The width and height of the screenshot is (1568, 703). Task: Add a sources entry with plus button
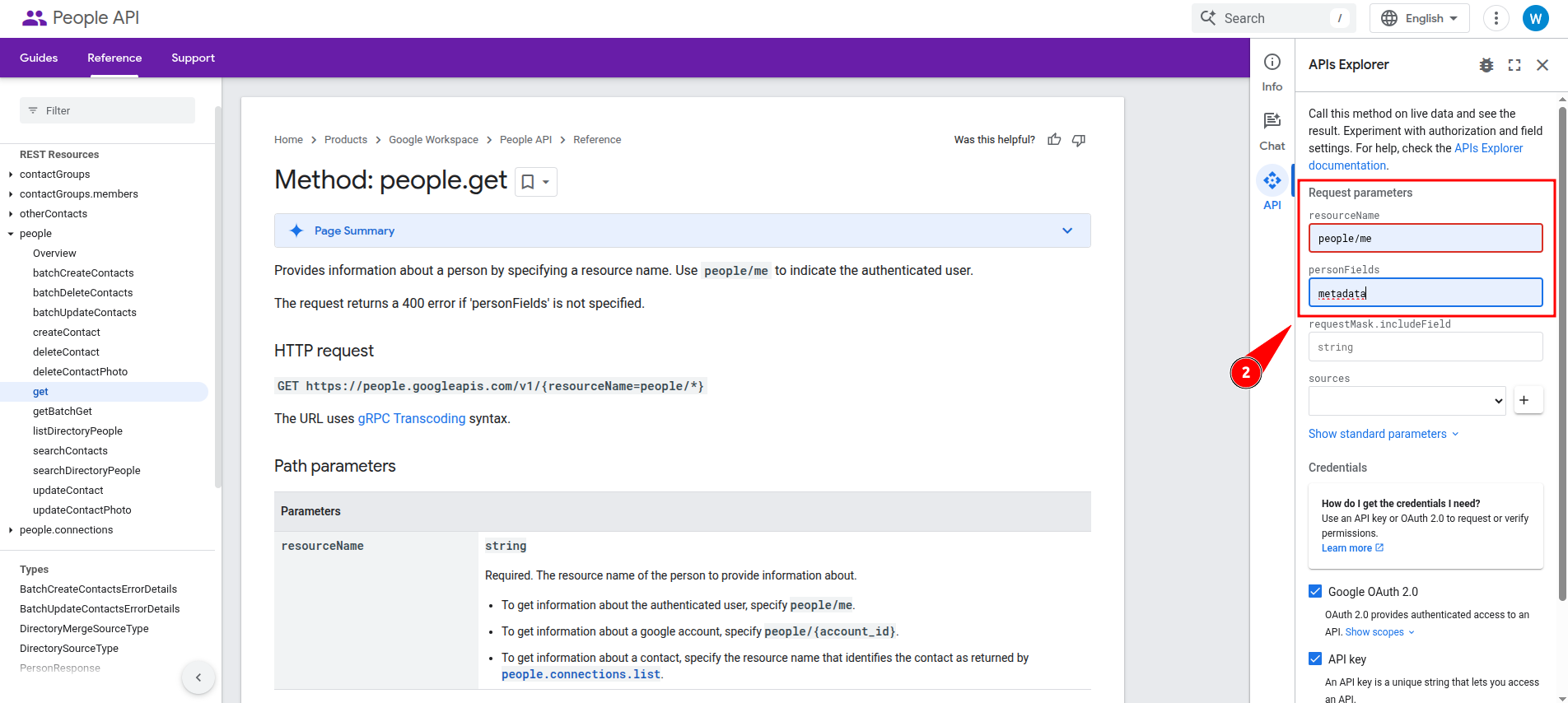coord(1524,400)
